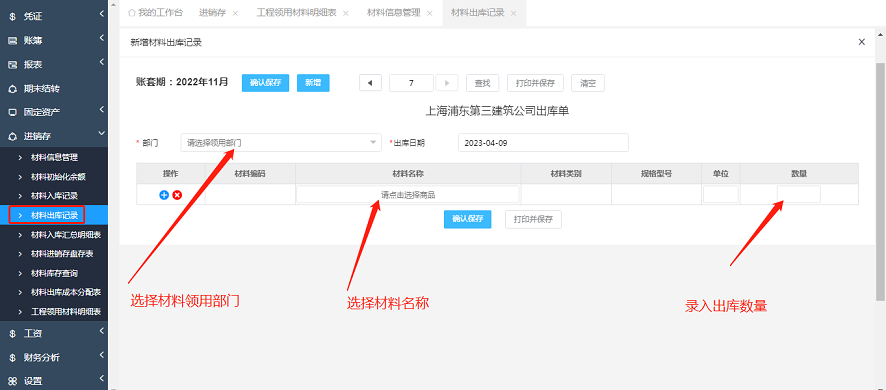The width and height of the screenshot is (886, 390).
Task: Click the 打印并保存 button below the table
Action: 533,219
